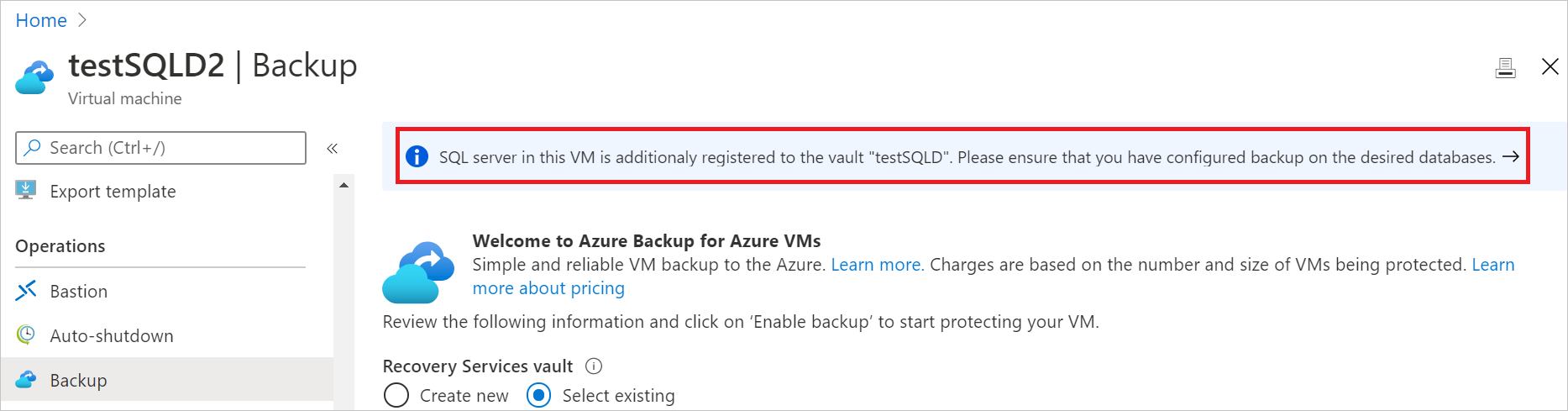Image resolution: width=1568 pixels, height=411 pixels.
Task: Open the Bastion menu item
Action: 79,292
